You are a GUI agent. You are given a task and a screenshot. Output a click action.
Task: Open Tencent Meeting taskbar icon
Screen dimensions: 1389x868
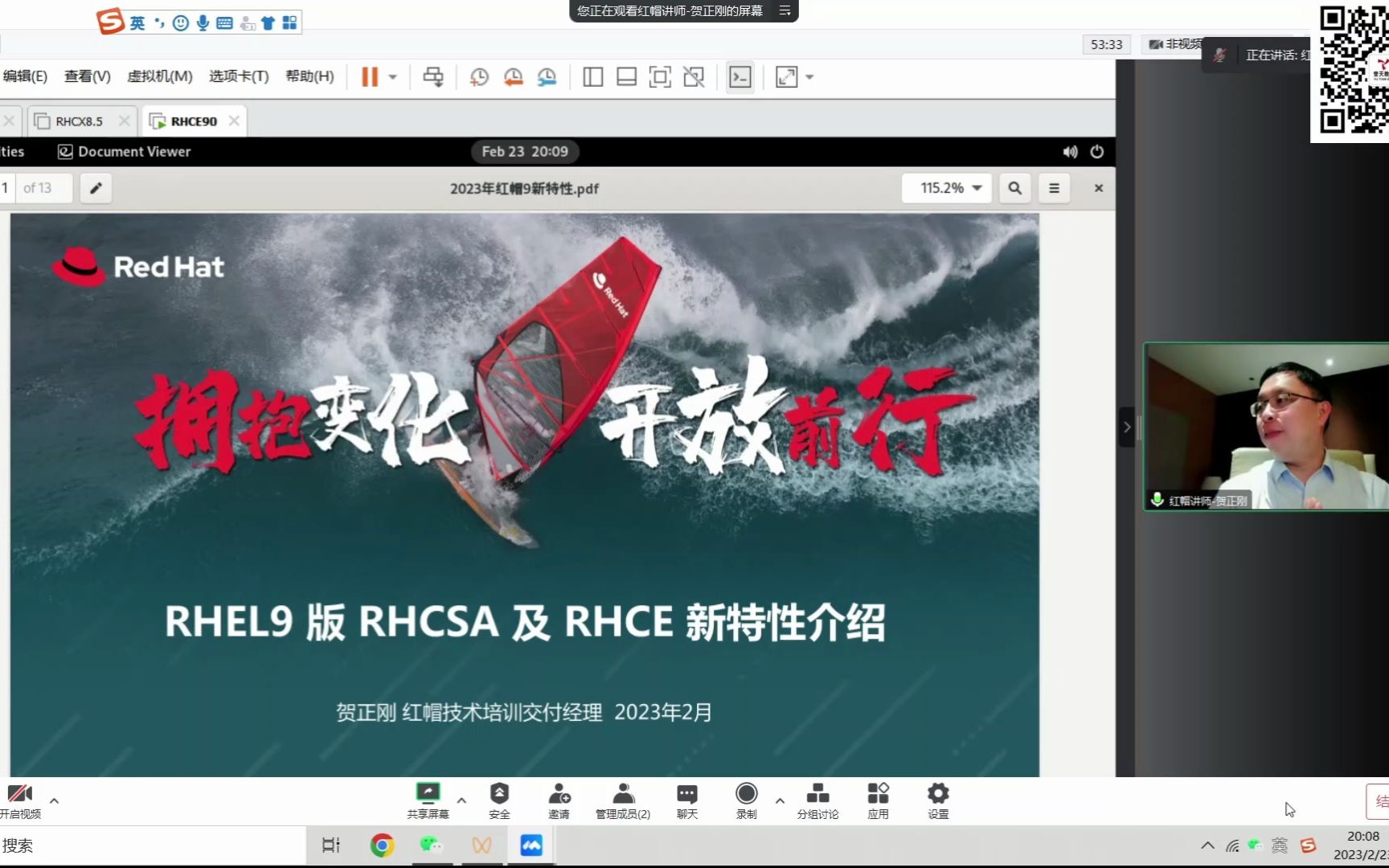531,845
